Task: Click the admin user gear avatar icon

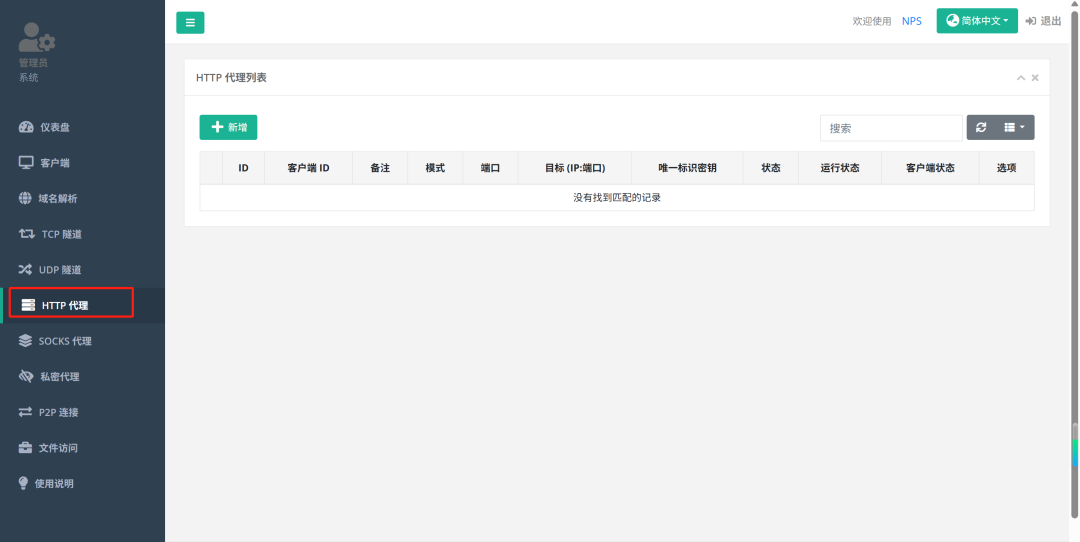Action: click(37, 37)
